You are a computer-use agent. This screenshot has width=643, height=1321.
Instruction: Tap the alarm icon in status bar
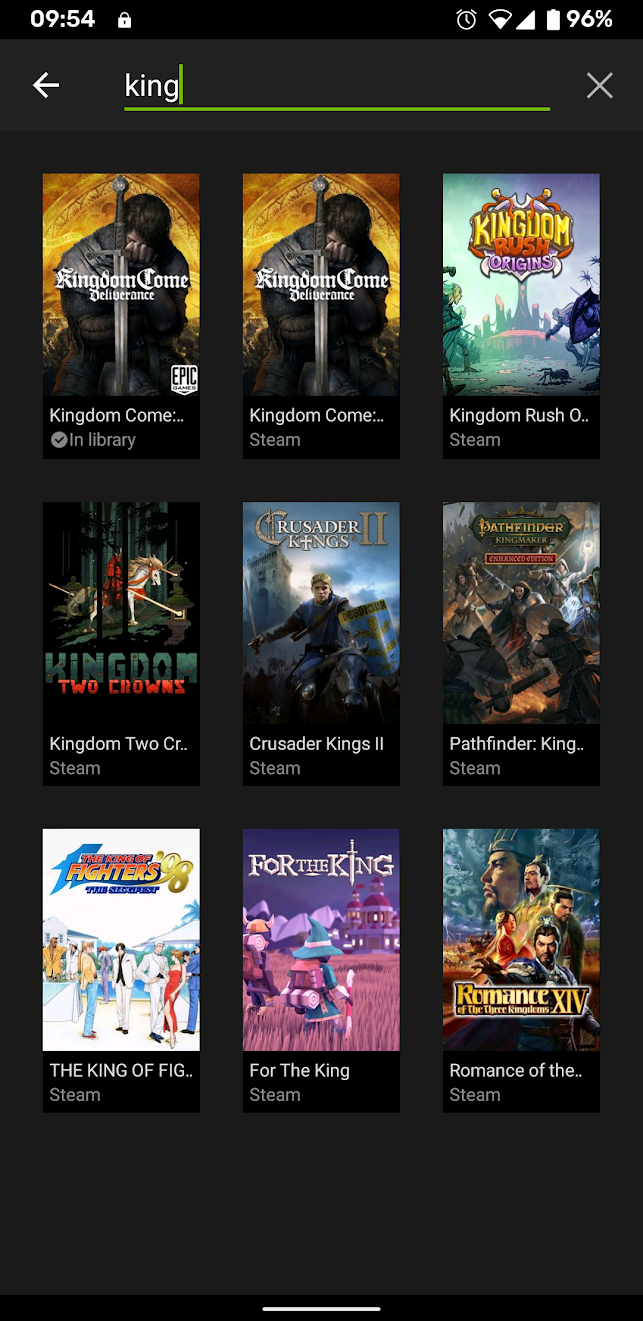466,19
